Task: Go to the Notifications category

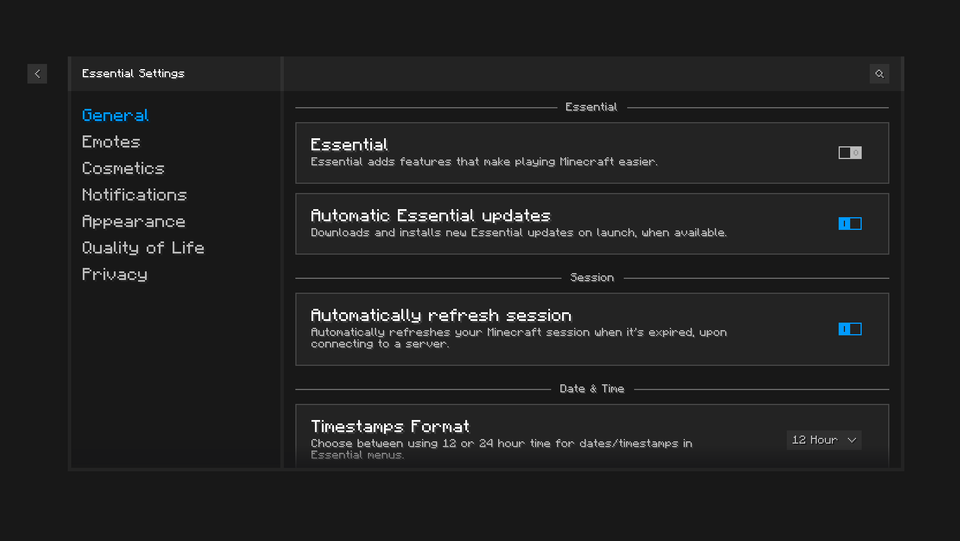Action: coord(134,195)
